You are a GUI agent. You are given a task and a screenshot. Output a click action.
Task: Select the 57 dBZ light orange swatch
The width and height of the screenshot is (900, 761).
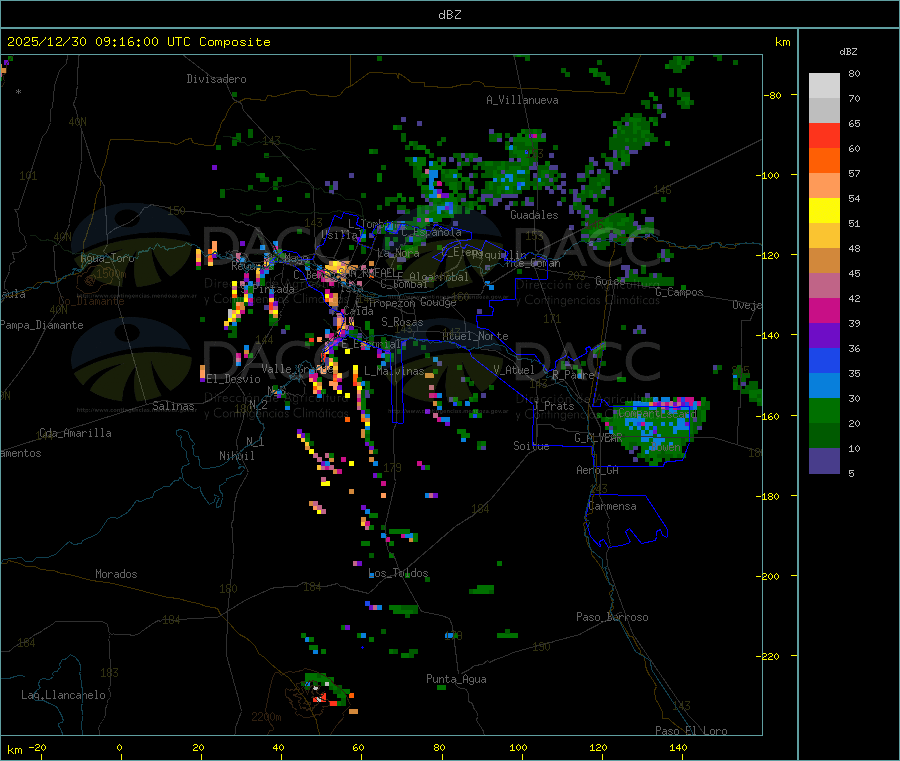tap(824, 185)
